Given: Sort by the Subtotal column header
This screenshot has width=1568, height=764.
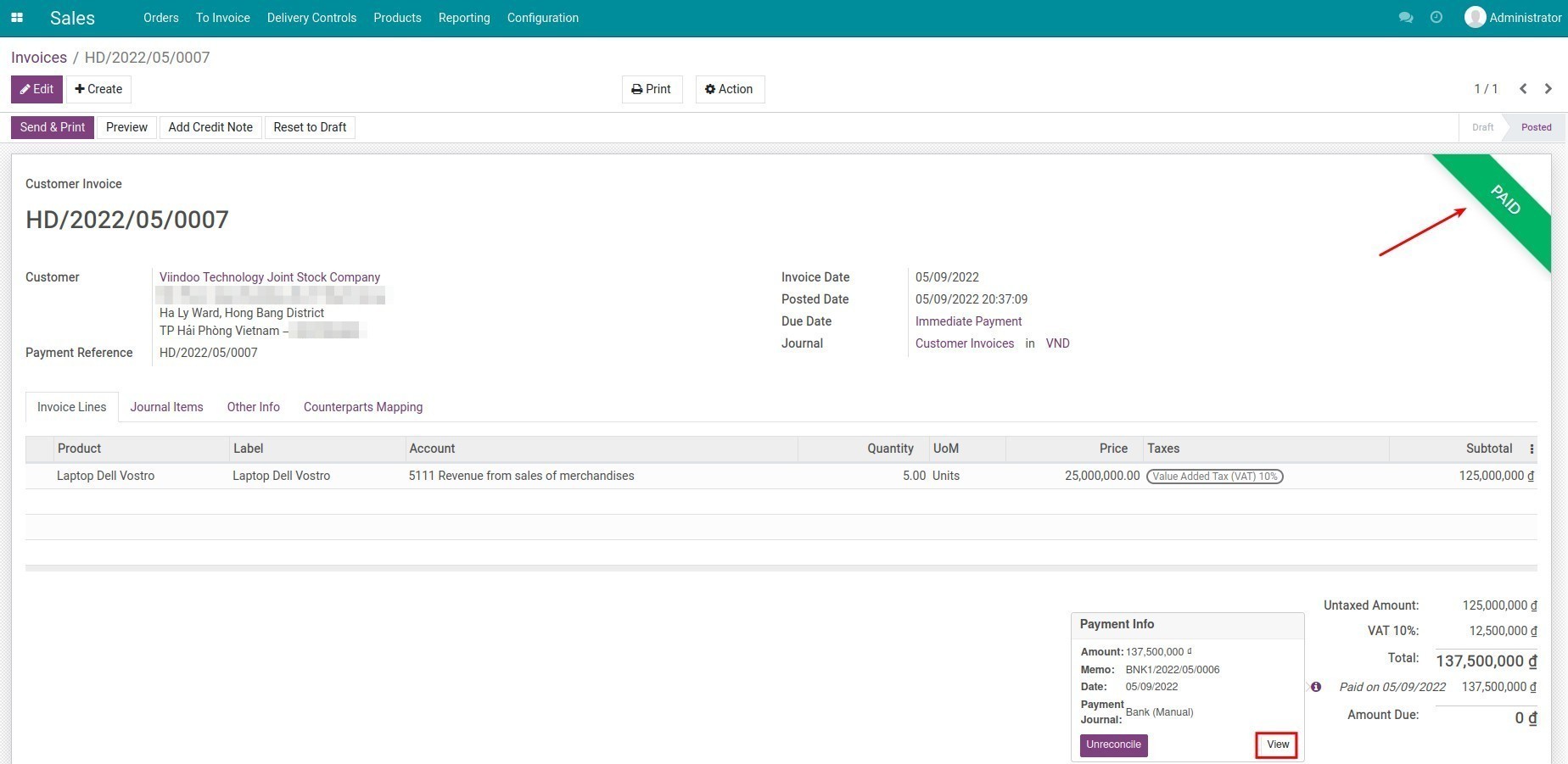Looking at the screenshot, I should (x=1456, y=449).
